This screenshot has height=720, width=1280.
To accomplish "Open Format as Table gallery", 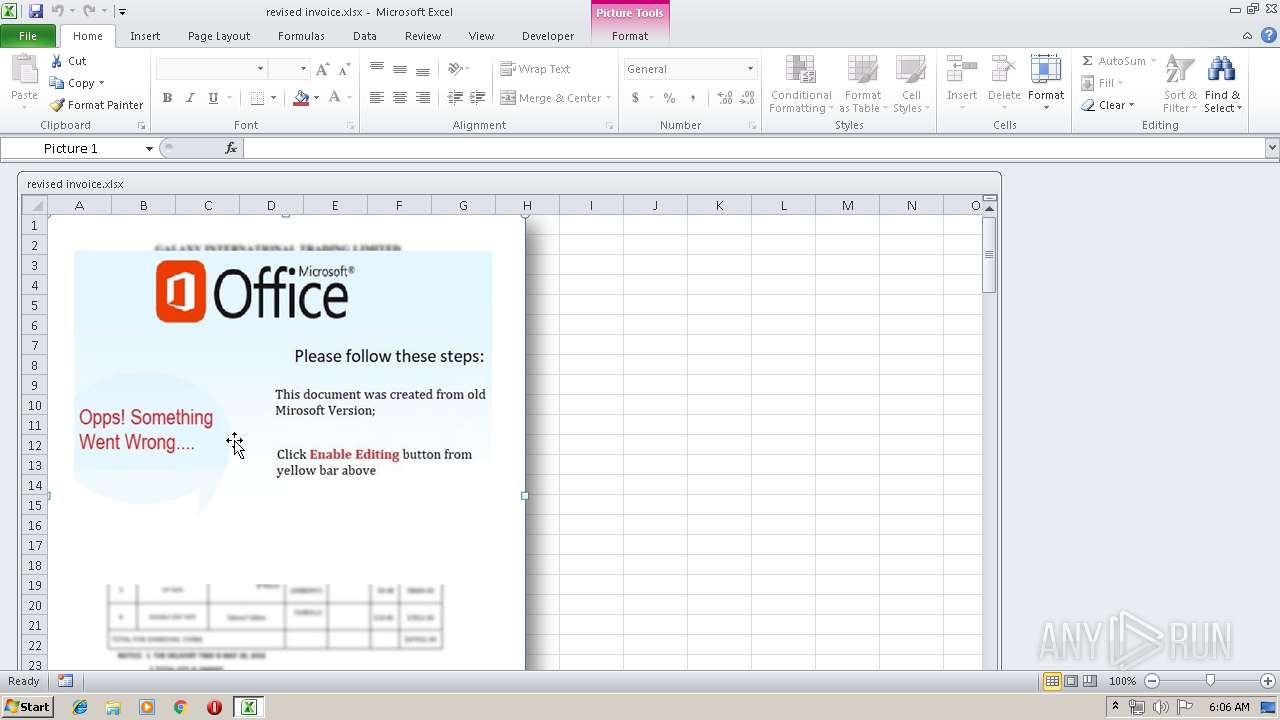I will point(862,84).
